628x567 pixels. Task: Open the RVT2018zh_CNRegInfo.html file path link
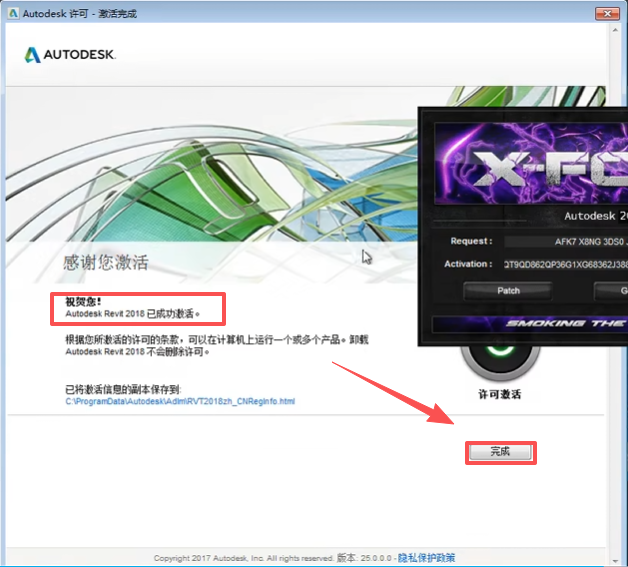tap(180, 401)
